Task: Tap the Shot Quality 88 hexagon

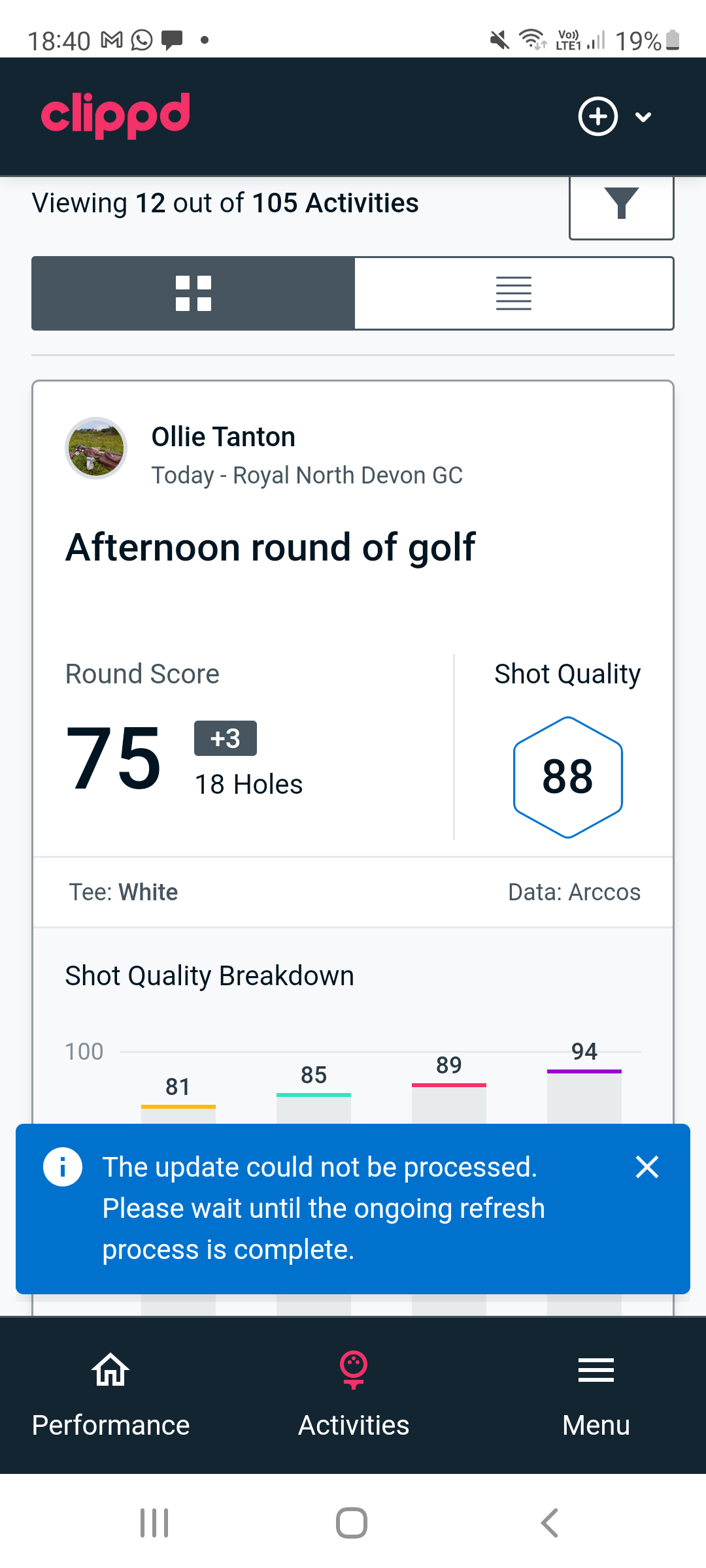Action: [x=567, y=777]
